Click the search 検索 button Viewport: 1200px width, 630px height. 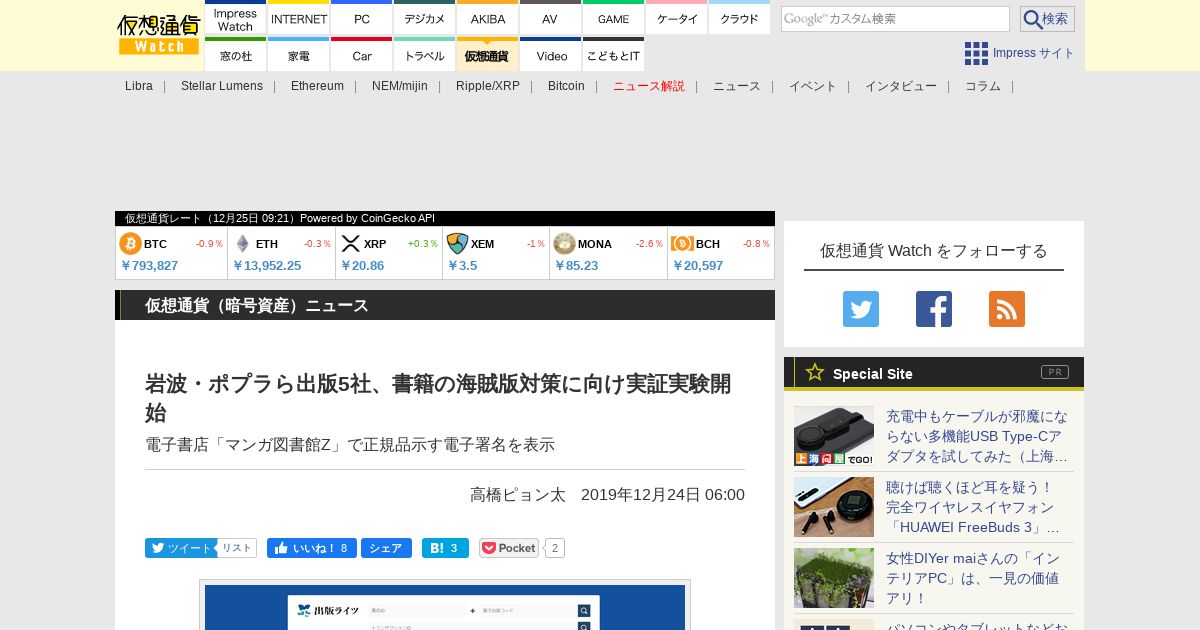click(1047, 19)
